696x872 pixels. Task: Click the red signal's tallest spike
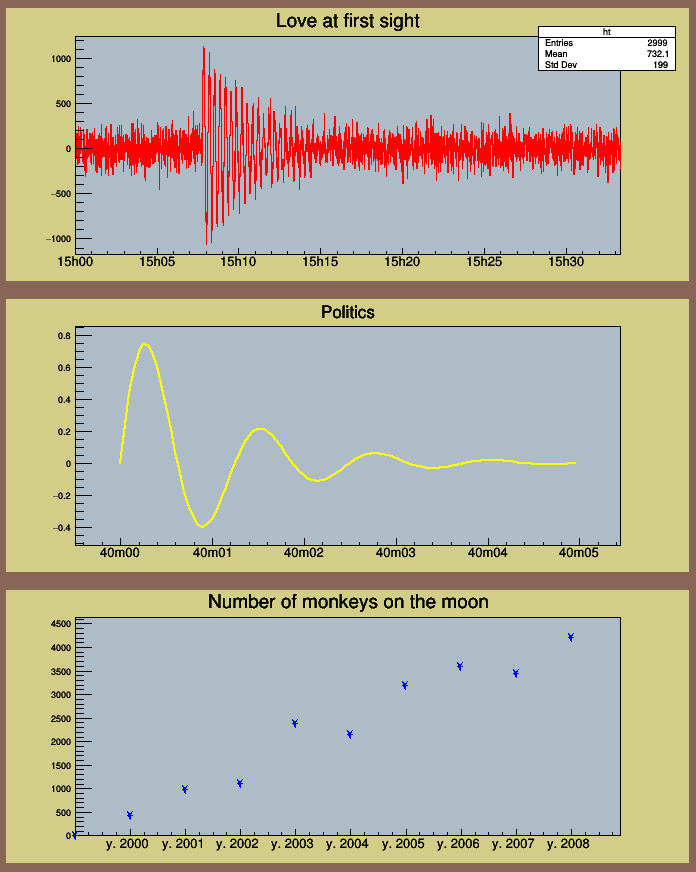pyautogui.click(x=203, y=47)
